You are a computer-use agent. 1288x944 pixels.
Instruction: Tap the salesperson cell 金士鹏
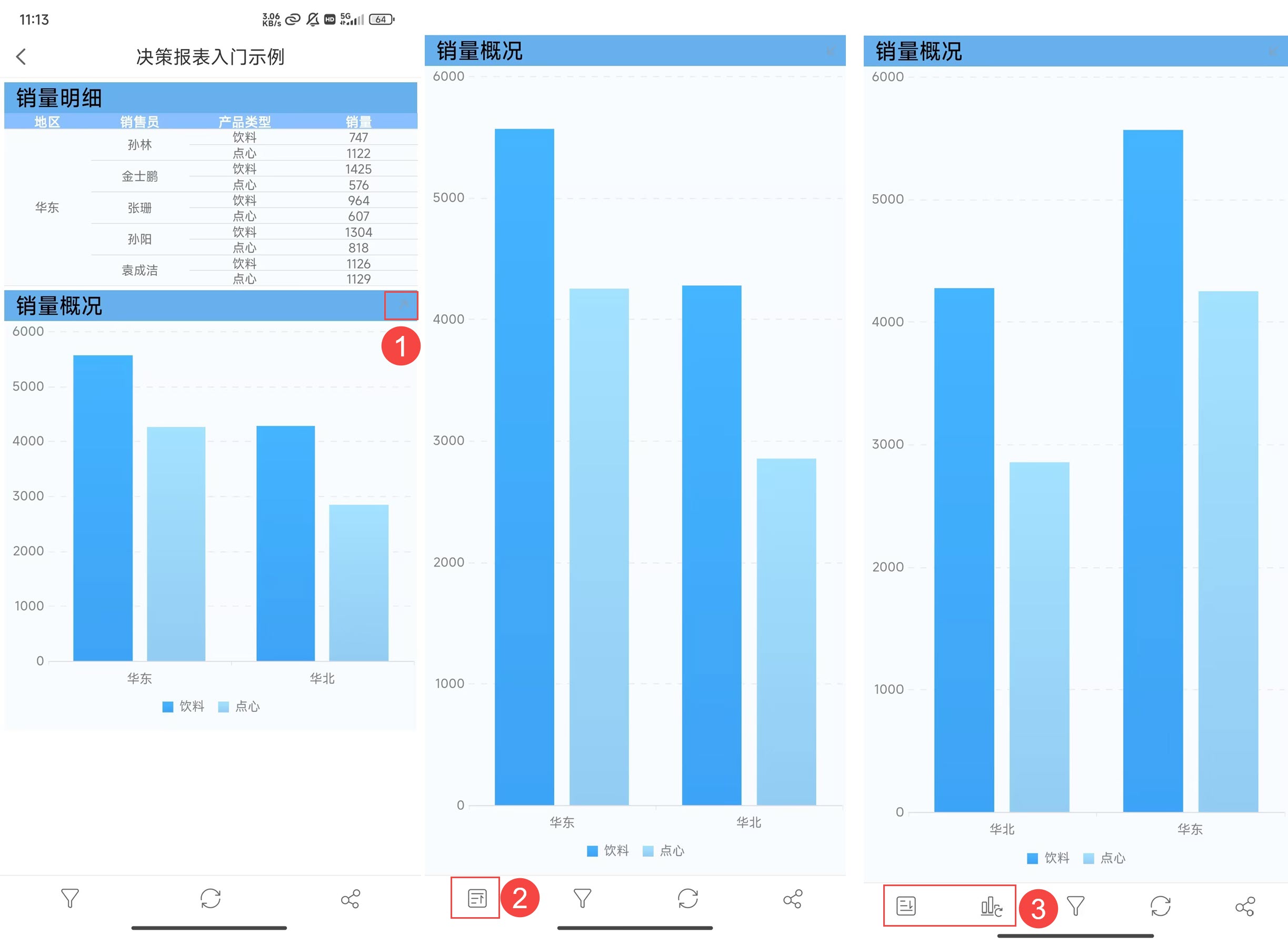(x=139, y=176)
